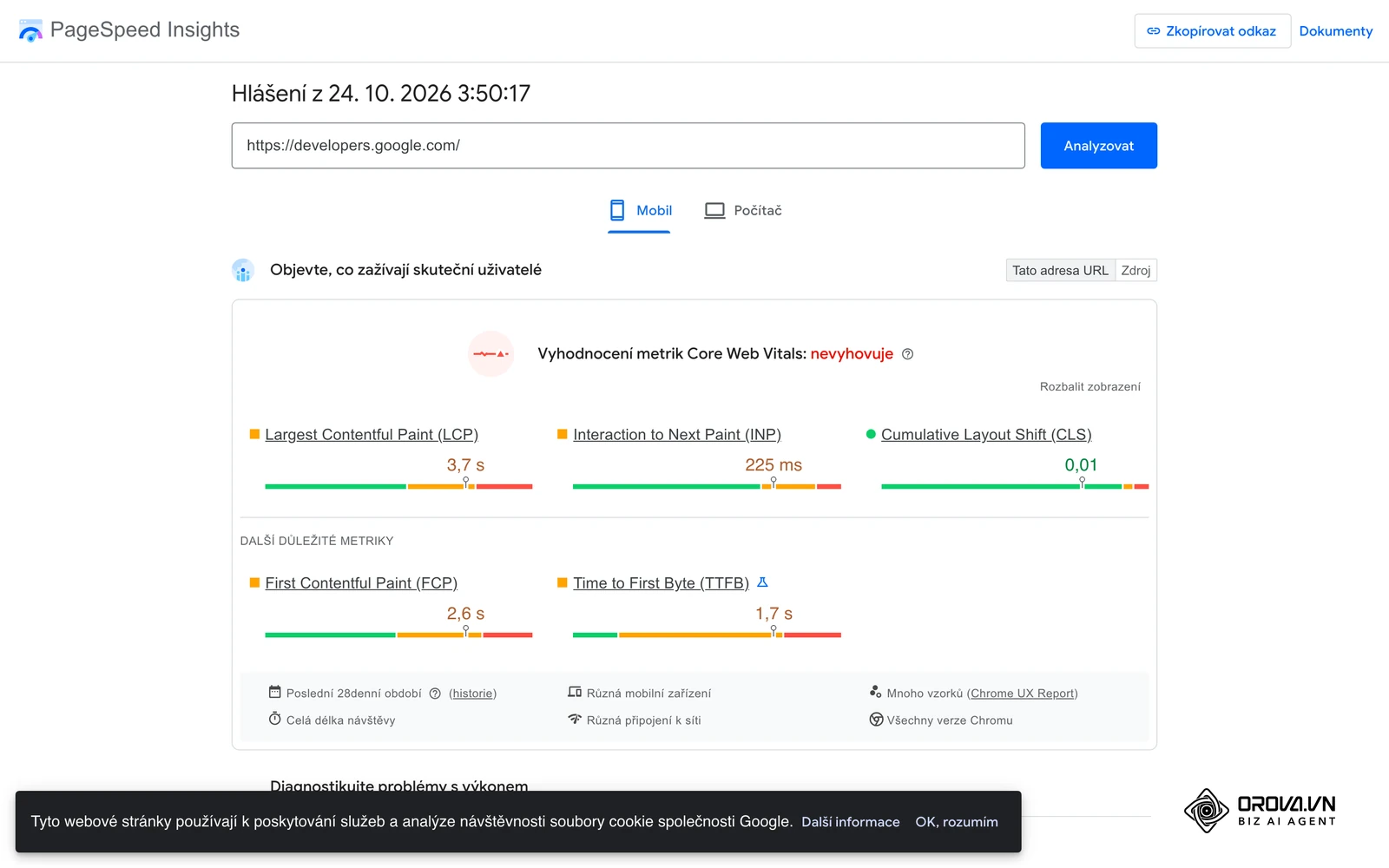Open the Core Web Vitals help question mark
Viewport: 1389px width, 868px height.
tap(908, 354)
